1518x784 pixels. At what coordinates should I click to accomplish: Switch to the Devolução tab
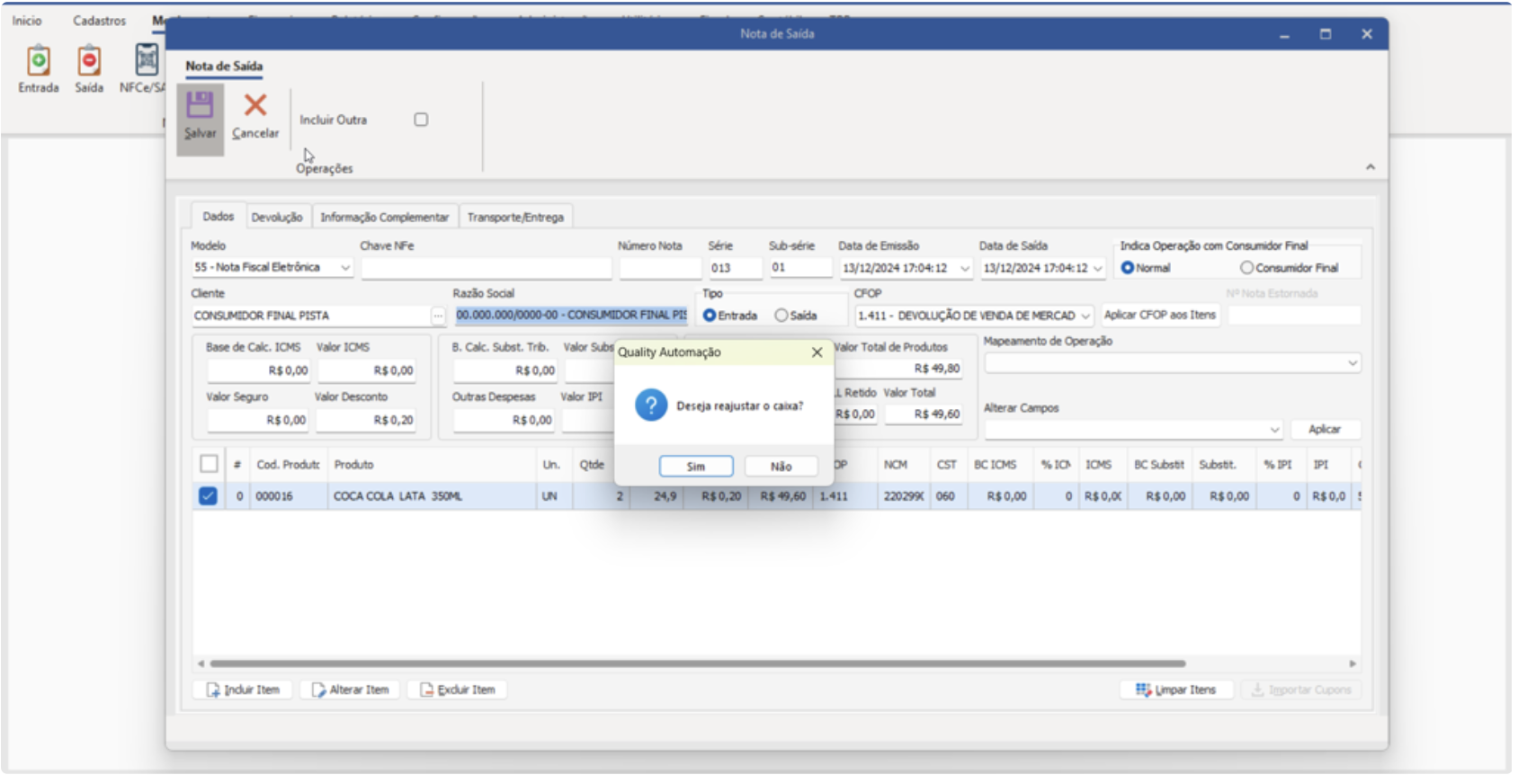click(x=277, y=218)
